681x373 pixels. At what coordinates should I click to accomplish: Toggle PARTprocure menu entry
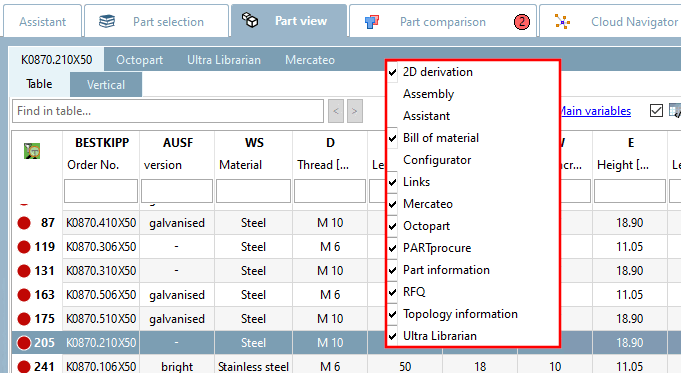coord(472,248)
